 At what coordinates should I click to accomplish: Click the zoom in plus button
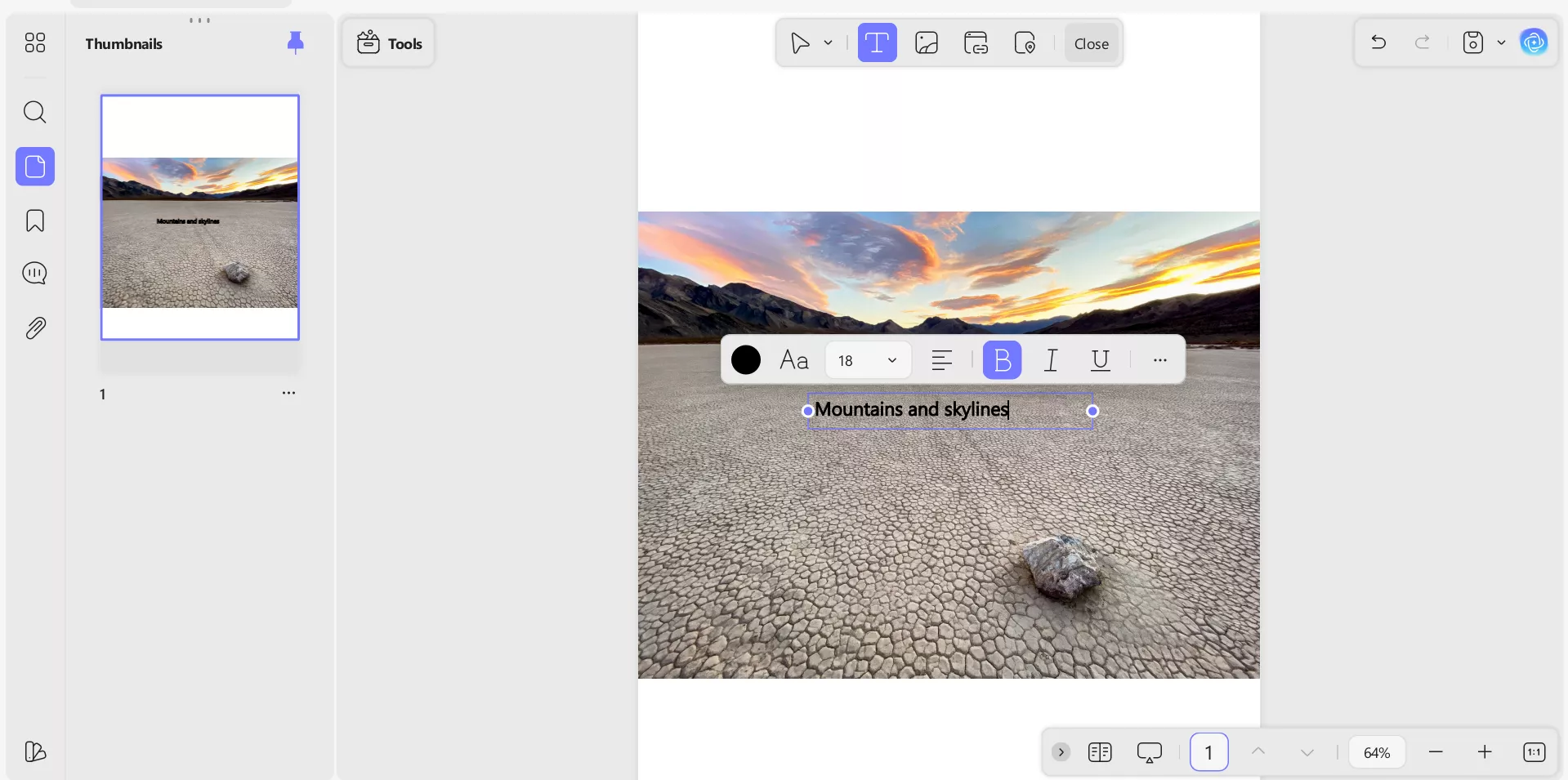[1485, 752]
